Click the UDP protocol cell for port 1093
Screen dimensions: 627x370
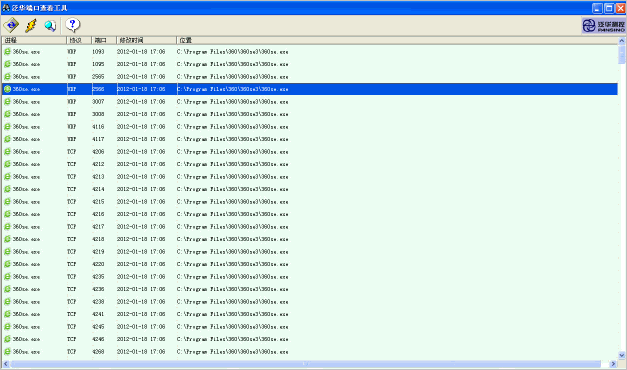click(72, 52)
